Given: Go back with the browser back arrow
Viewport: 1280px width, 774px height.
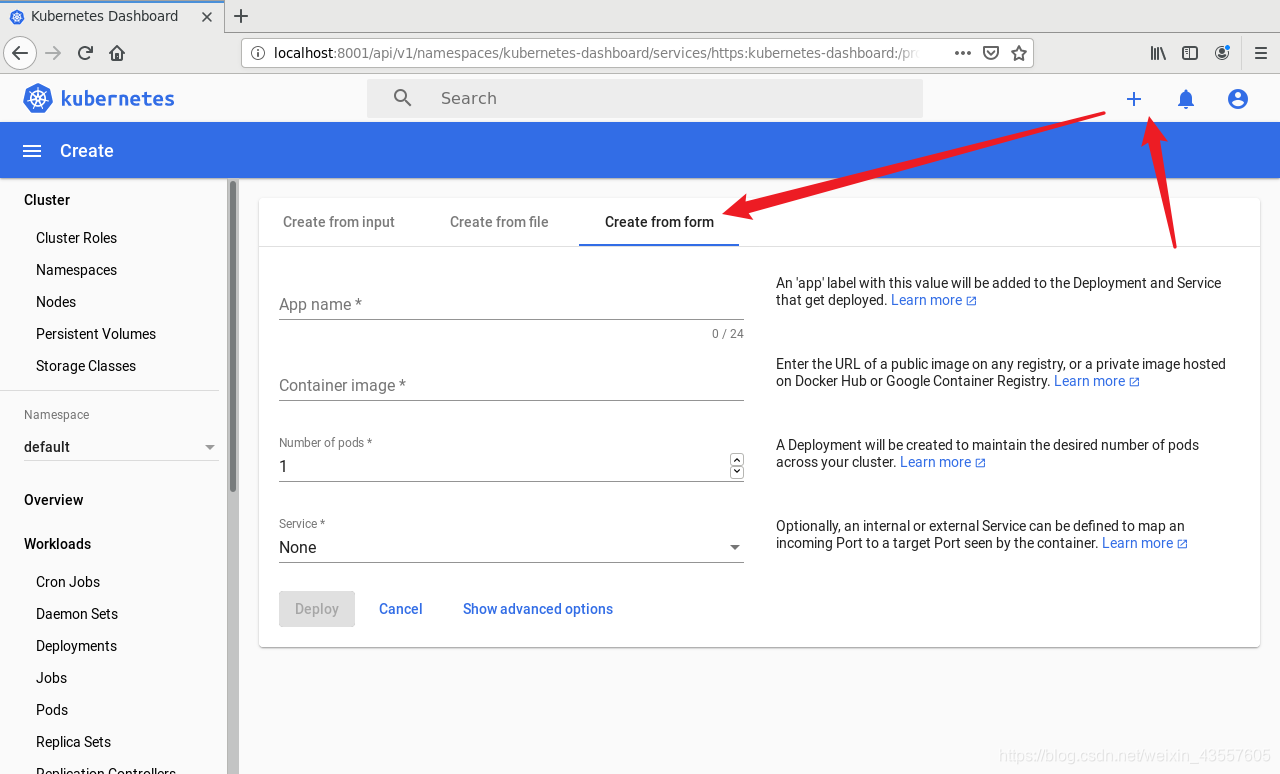Looking at the screenshot, I should click(x=21, y=53).
